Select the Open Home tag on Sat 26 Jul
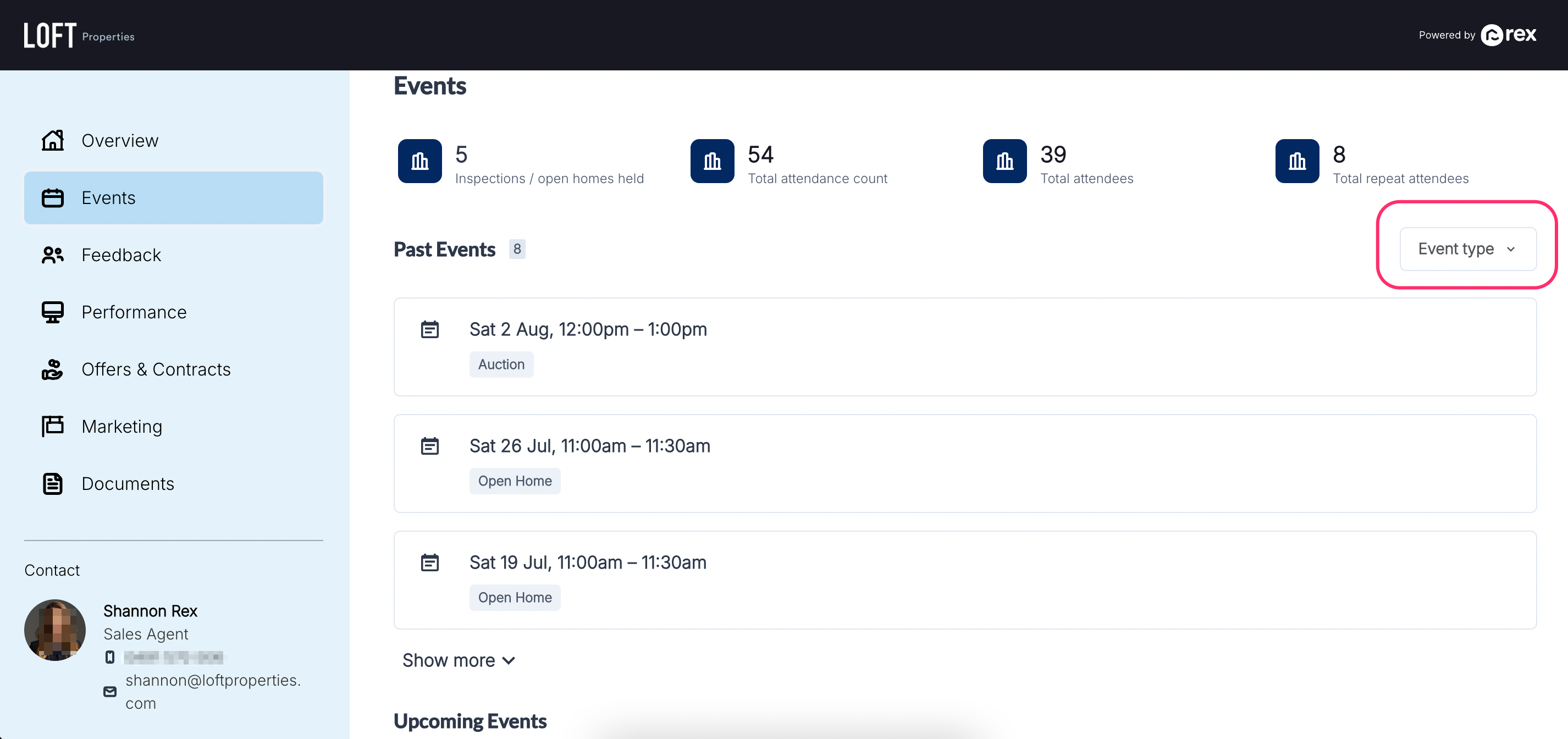The image size is (1568, 739). pos(515,480)
